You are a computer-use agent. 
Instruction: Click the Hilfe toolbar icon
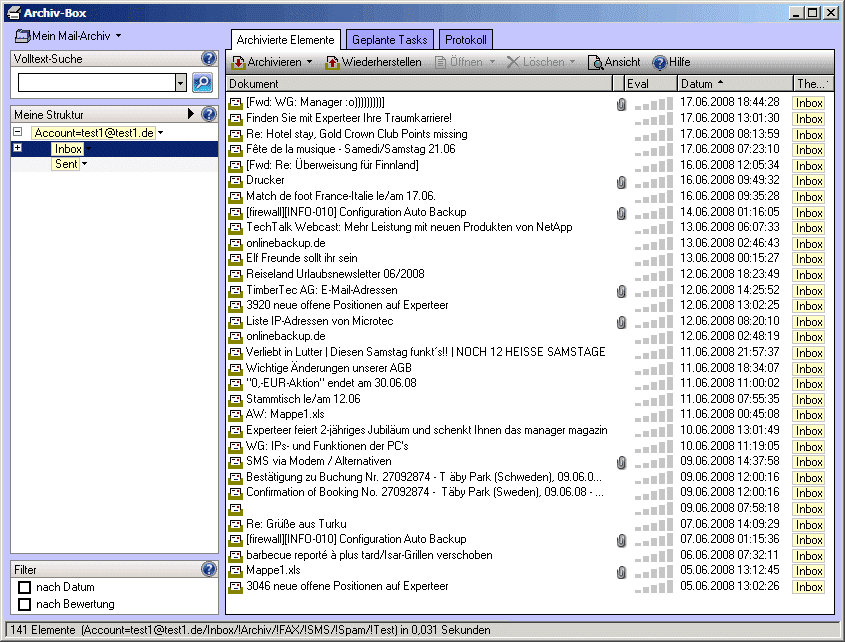pos(660,62)
